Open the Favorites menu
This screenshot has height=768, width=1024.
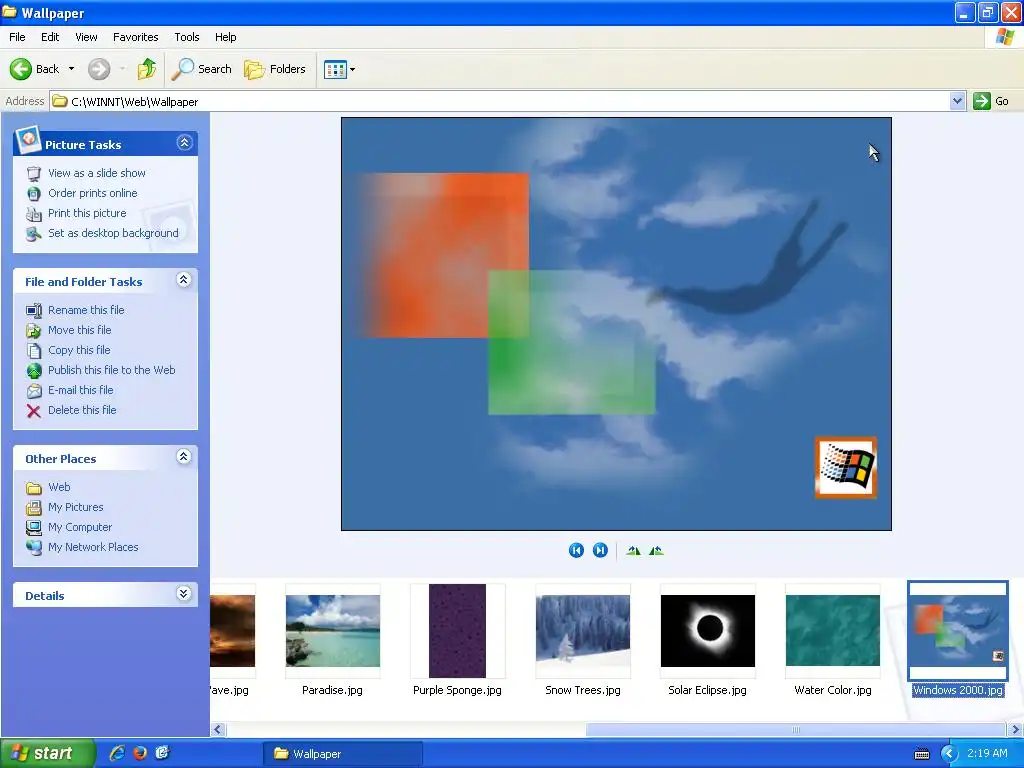coord(135,37)
